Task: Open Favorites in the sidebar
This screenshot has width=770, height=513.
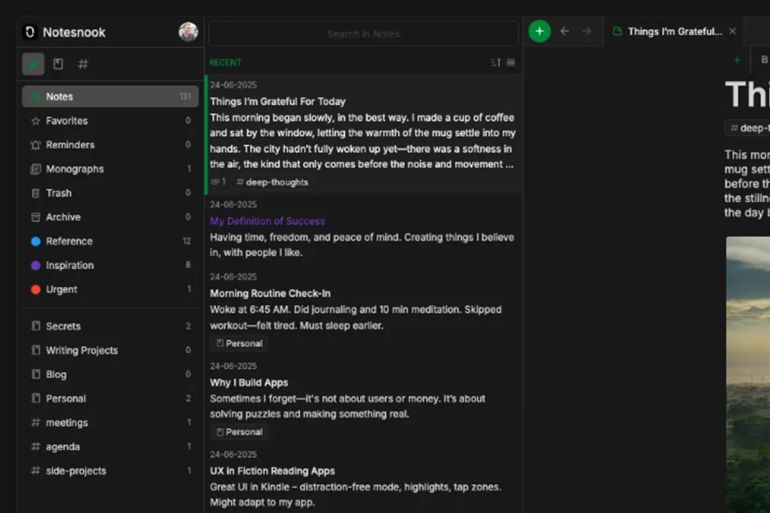Action: tap(66, 121)
